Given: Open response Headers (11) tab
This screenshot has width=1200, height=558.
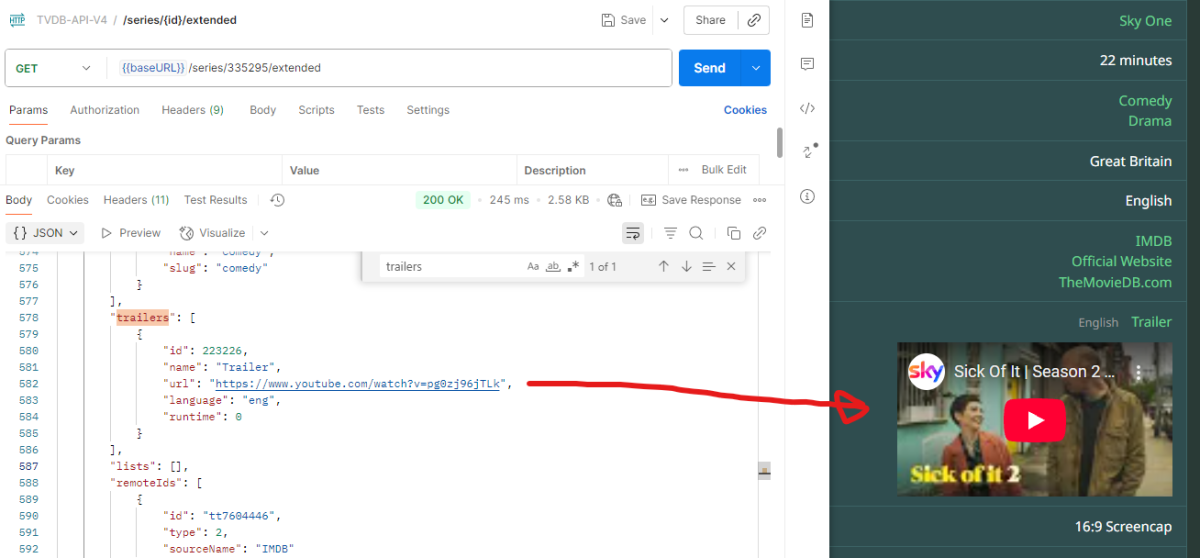Looking at the screenshot, I should (136, 200).
